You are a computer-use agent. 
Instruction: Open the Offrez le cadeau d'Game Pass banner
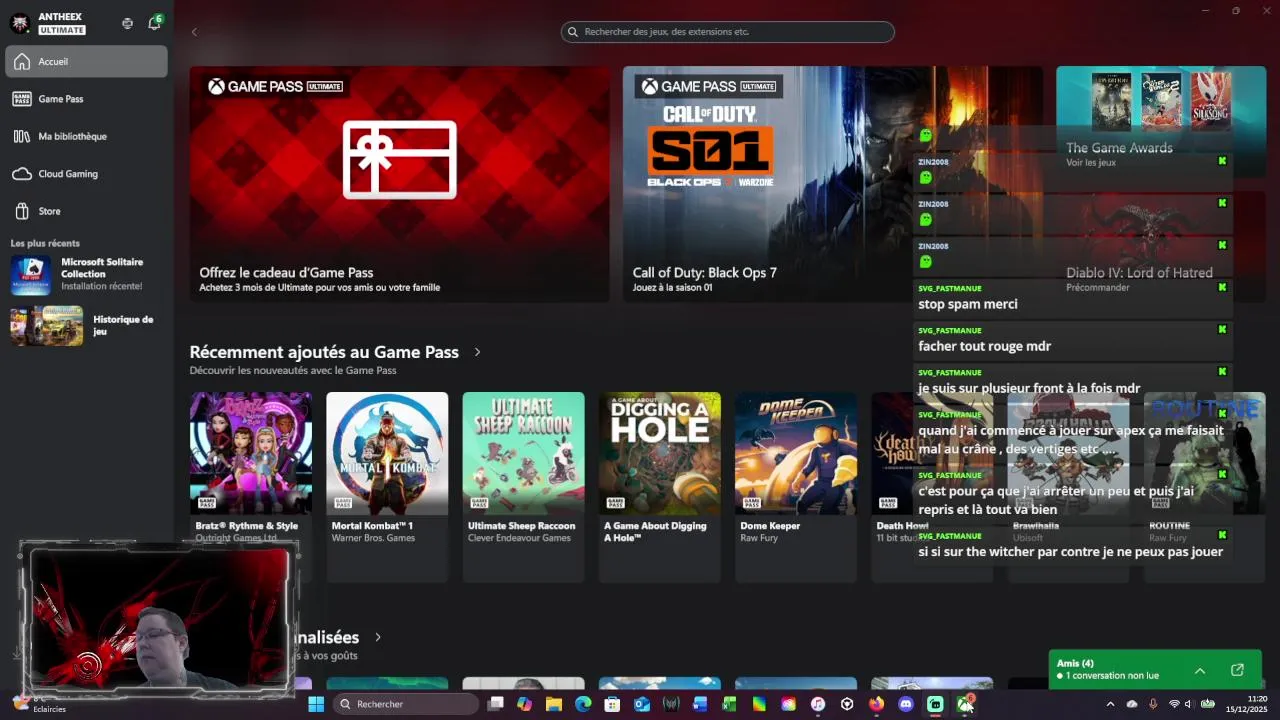[400, 184]
